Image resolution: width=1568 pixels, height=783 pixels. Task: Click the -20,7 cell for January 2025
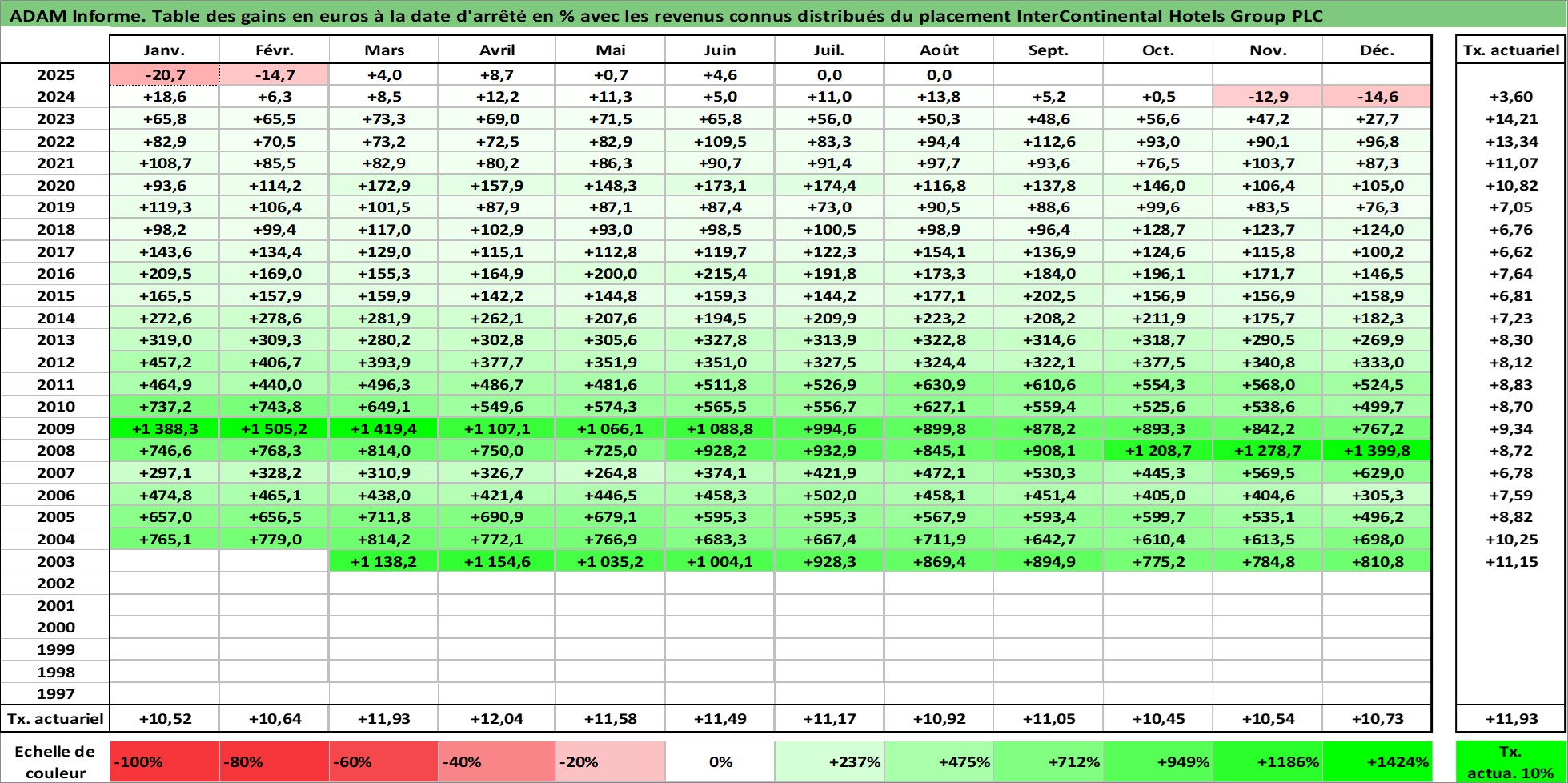pyautogui.click(x=164, y=75)
